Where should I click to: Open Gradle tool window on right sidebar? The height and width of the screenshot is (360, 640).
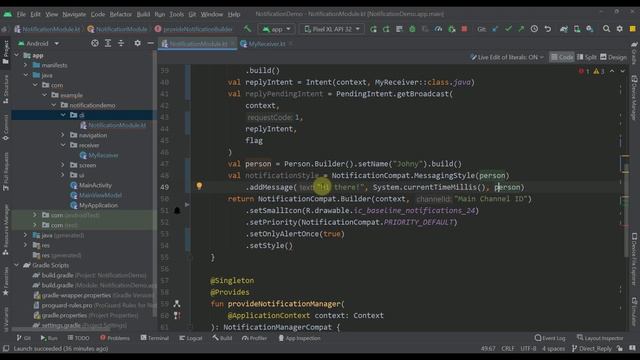tap(634, 53)
